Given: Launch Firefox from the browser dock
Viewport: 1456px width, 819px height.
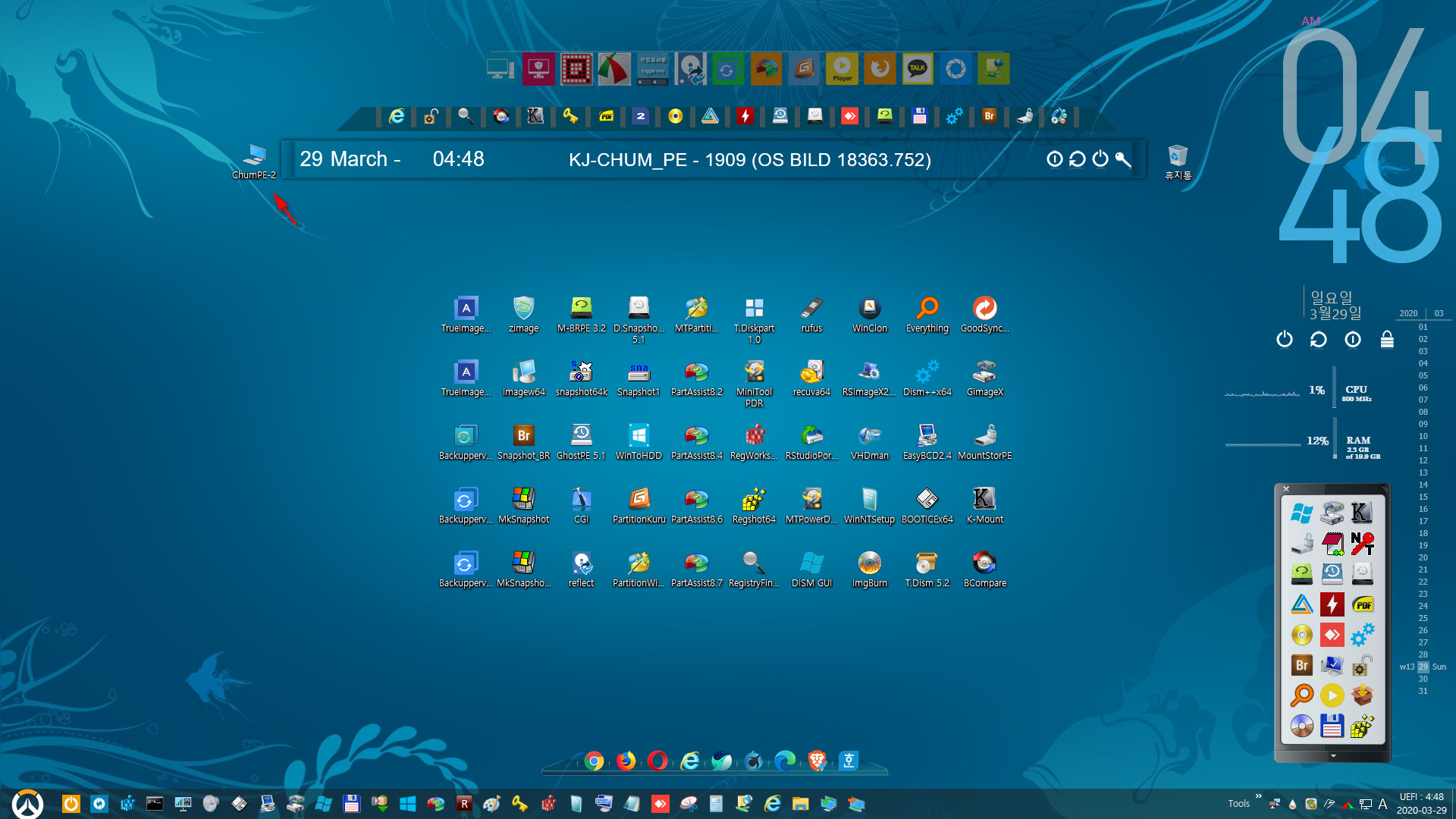Looking at the screenshot, I should [x=626, y=761].
